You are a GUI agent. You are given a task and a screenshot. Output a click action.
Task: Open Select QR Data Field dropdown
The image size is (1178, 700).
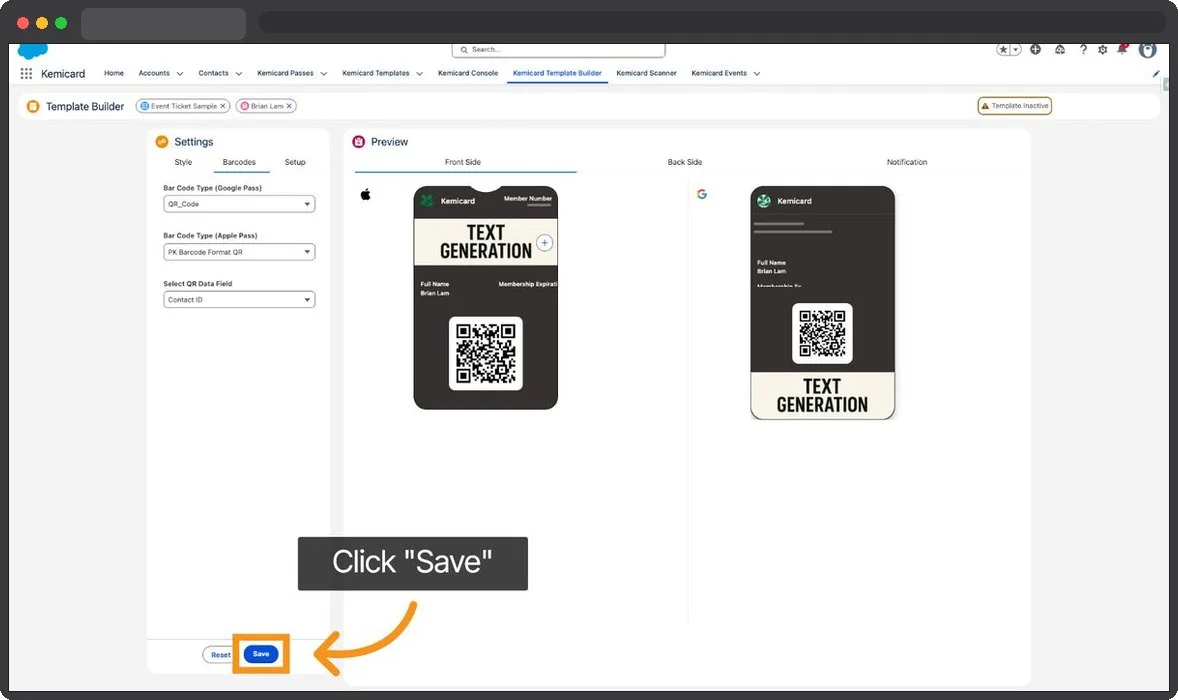(239, 300)
